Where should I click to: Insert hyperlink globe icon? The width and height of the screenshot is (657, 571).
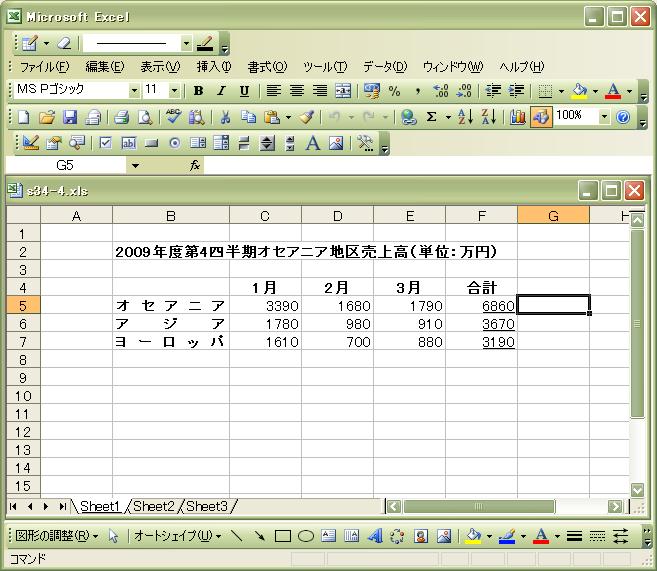[x=409, y=117]
